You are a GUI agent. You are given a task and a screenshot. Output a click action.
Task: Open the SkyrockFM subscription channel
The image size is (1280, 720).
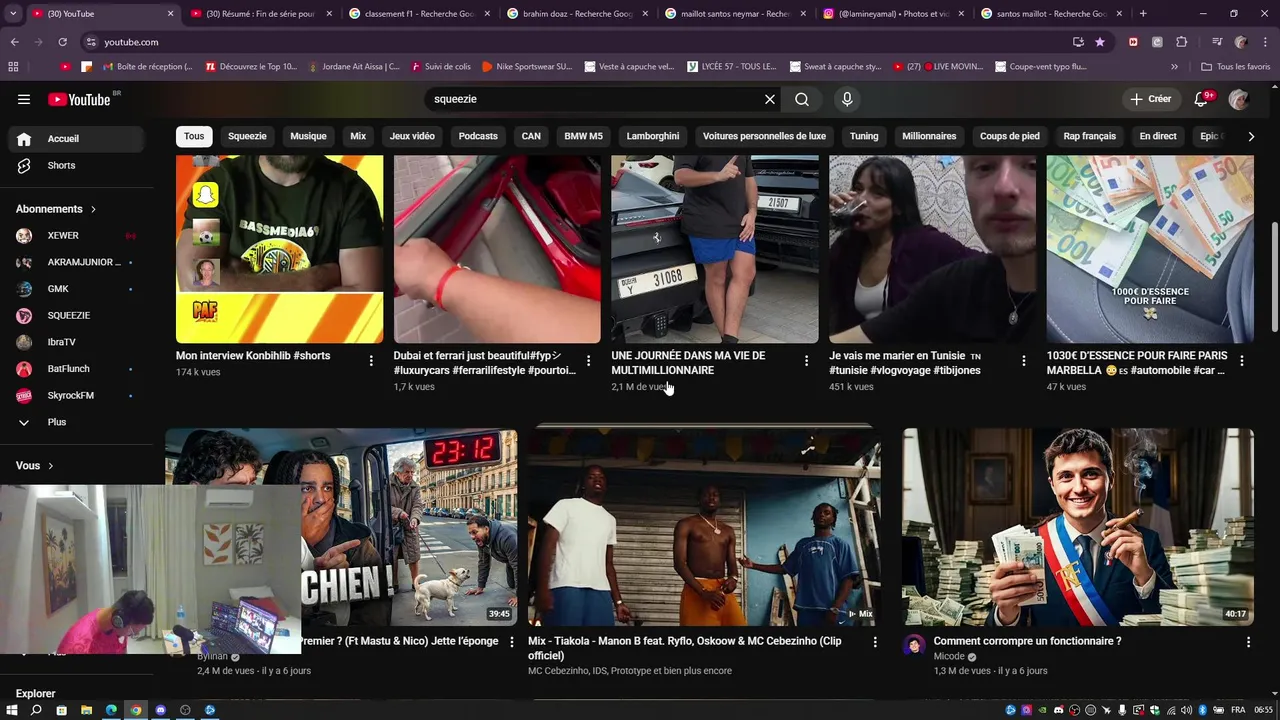click(x=78, y=396)
